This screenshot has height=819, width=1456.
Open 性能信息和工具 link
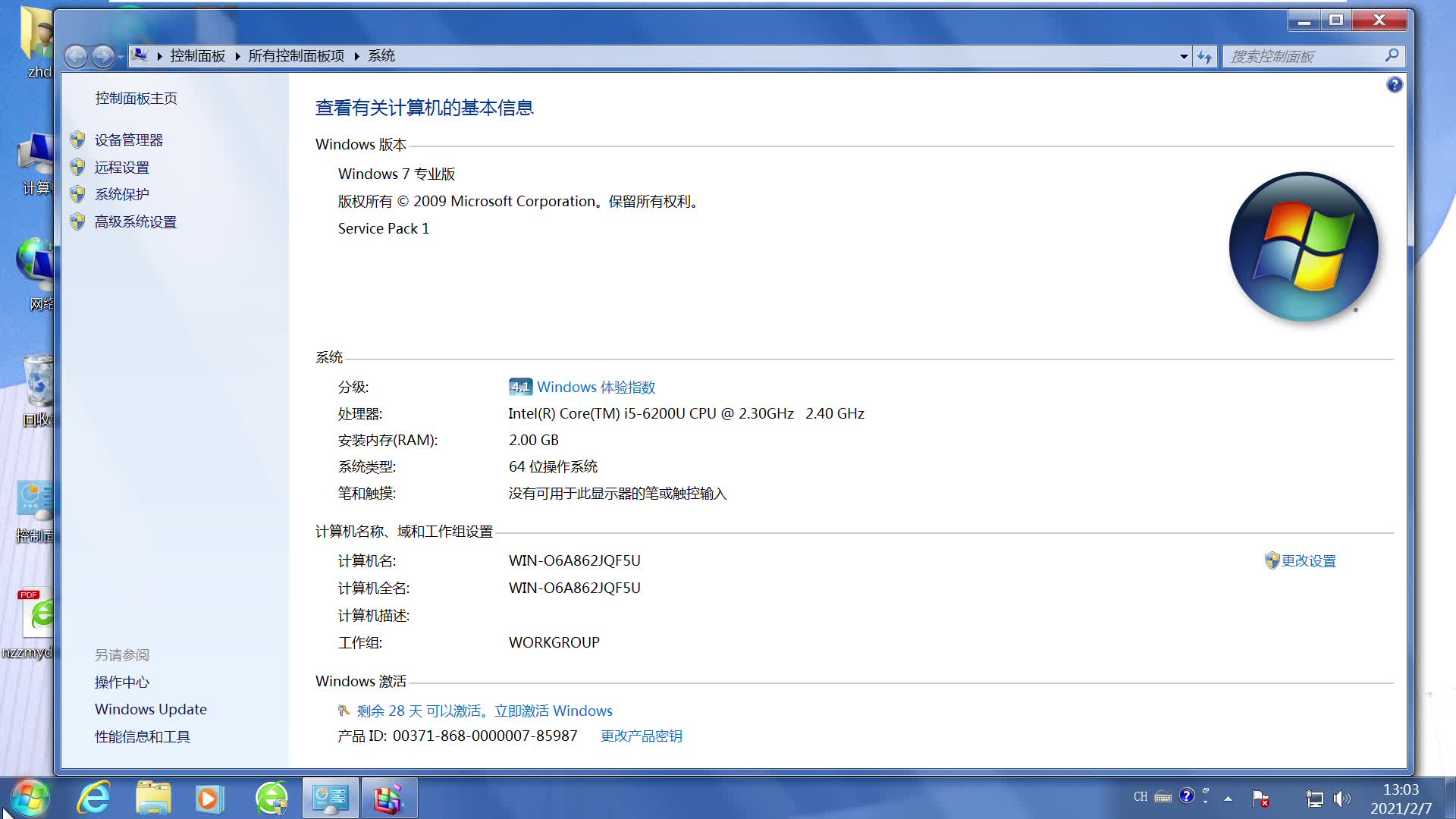click(143, 737)
